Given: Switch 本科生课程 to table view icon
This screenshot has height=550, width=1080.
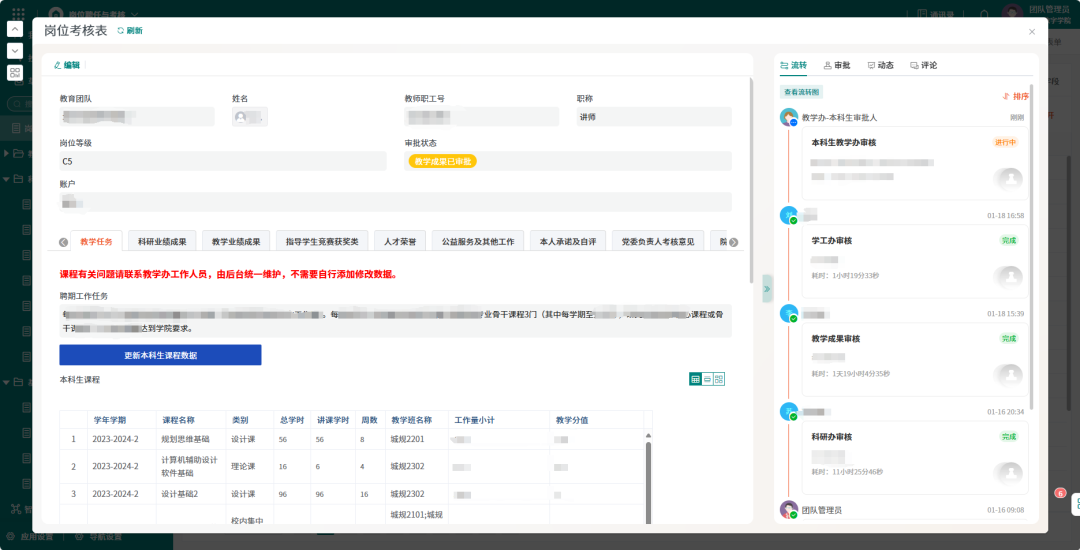Looking at the screenshot, I should [x=696, y=379].
